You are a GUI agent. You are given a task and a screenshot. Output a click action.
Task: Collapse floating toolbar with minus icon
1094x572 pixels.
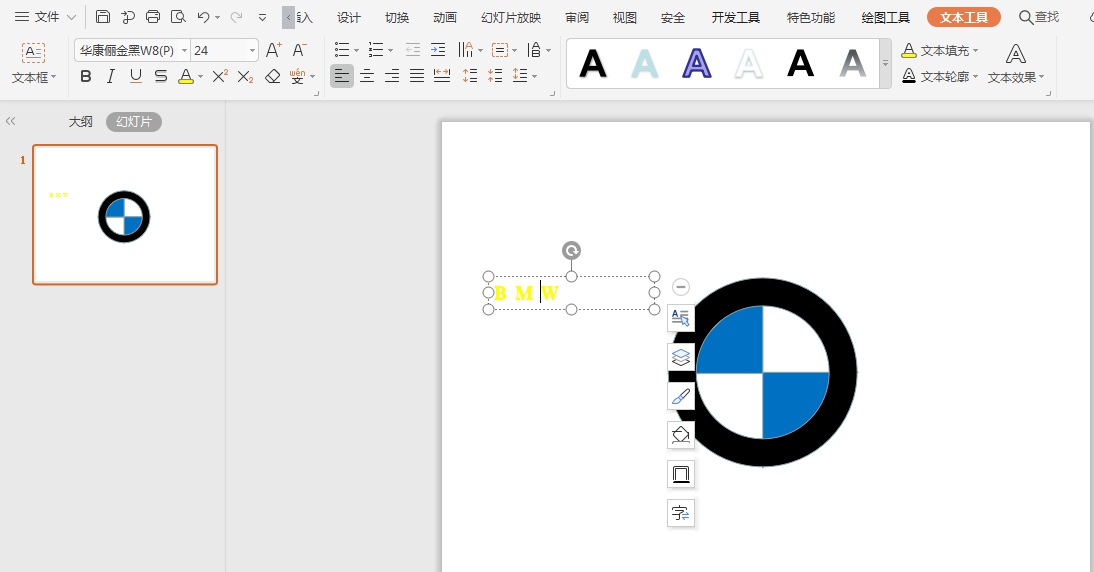coord(681,287)
